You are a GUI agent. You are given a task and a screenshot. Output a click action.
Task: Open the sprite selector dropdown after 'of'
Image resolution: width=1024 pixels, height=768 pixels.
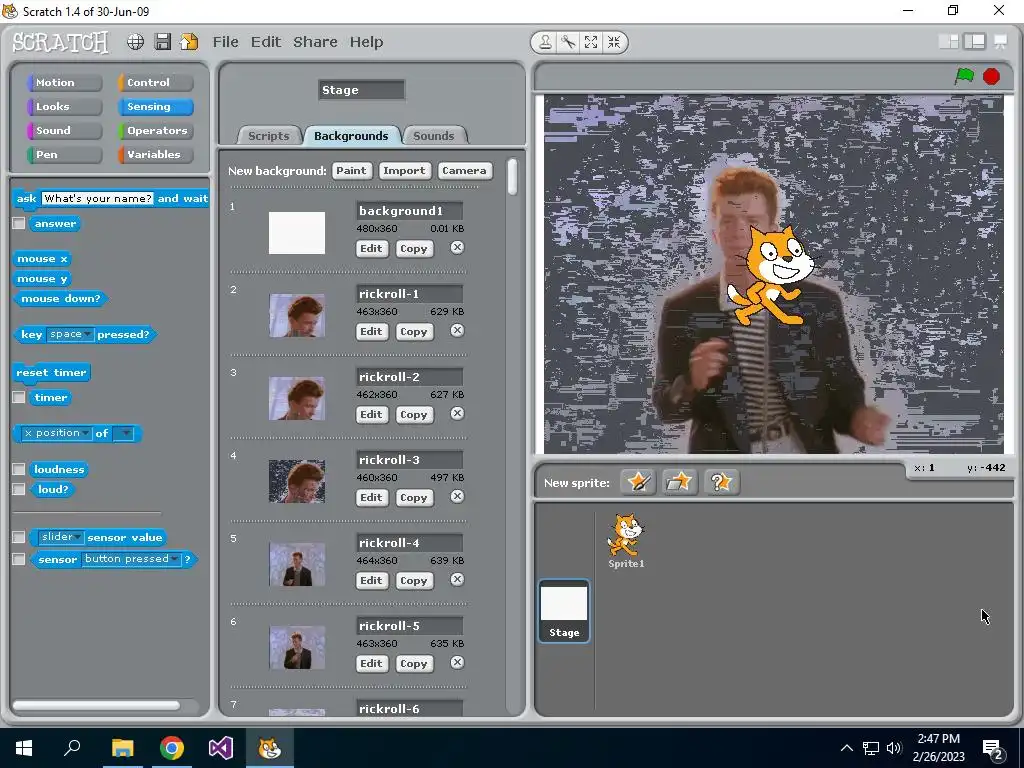coord(123,433)
